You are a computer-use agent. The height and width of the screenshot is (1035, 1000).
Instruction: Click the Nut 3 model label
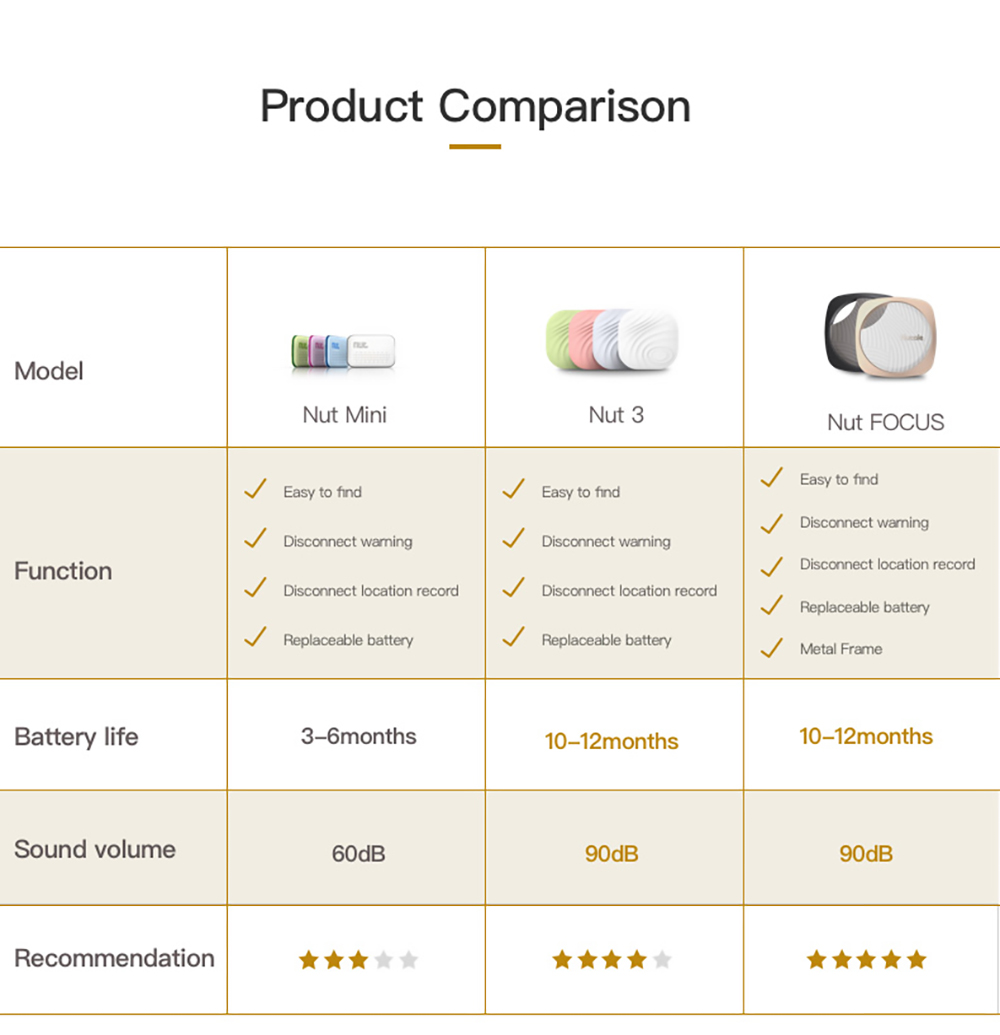(616, 415)
